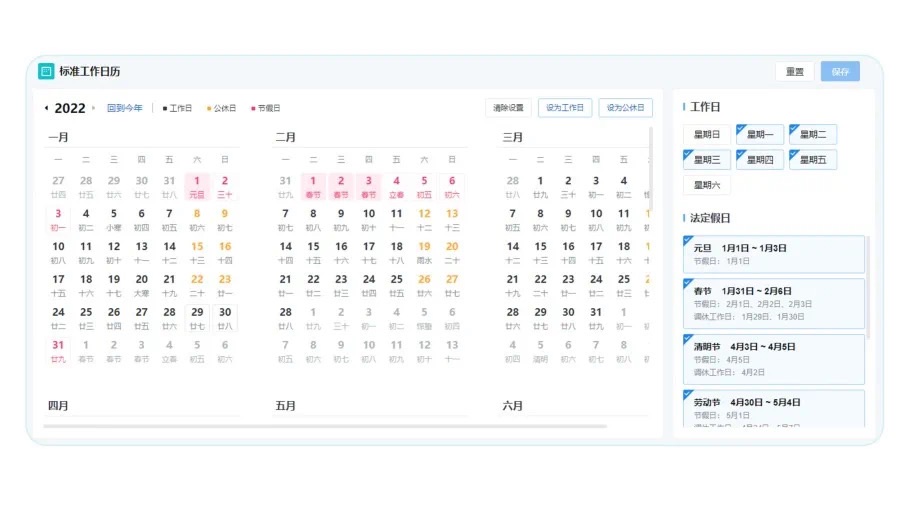
Task: Click the 法定假日 section heading
Action: pos(710,218)
